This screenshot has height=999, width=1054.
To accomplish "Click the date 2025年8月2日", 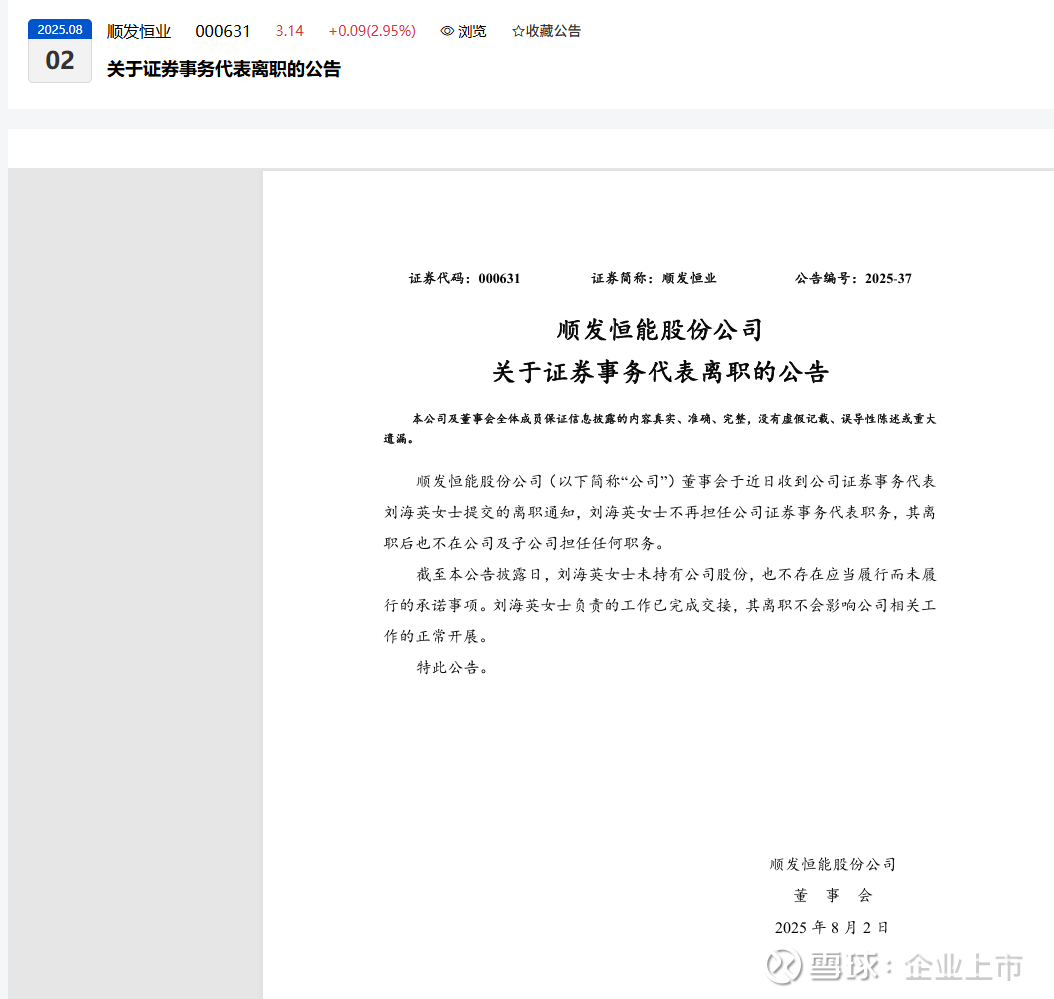I will tap(832, 928).
